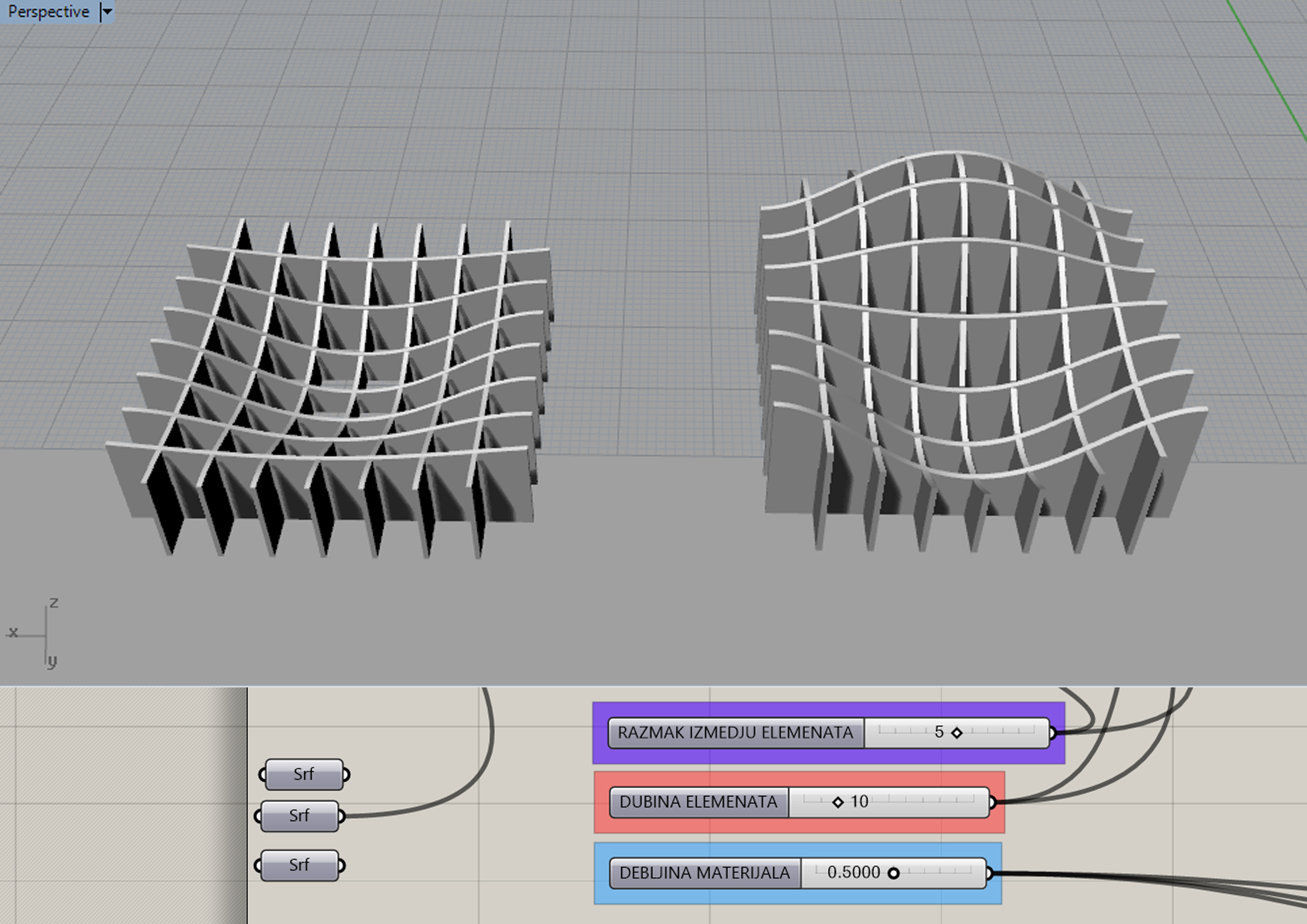Click the diamond handle on RAZMAK IZMEDJU ELEMENATA slider
The width and height of the screenshot is (1307, 924).
point(957,733)
